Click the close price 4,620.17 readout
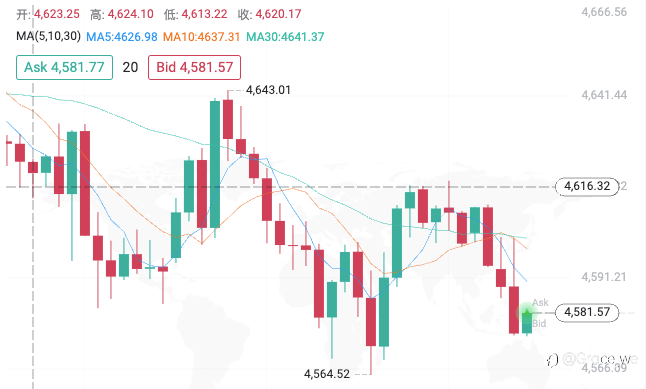The height and width of the screenshot is (389, 646). [x=279, y=14]
